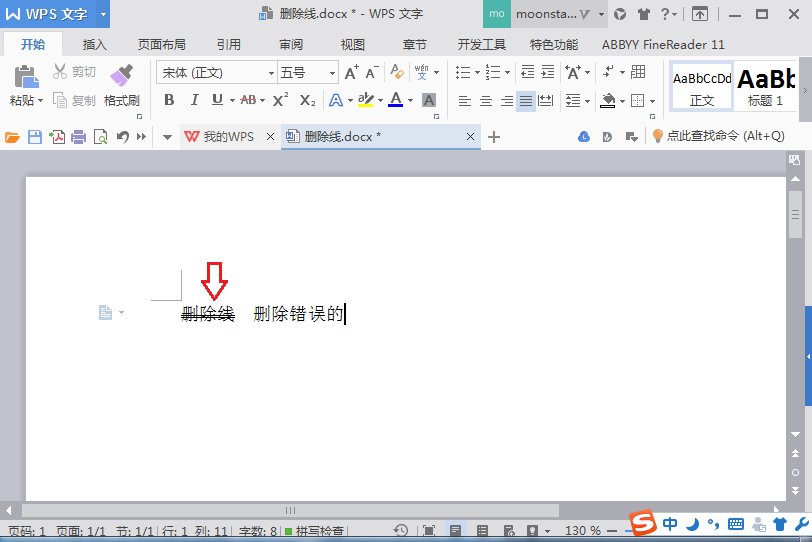Click the Paste clipboard icon

(26, 77)
